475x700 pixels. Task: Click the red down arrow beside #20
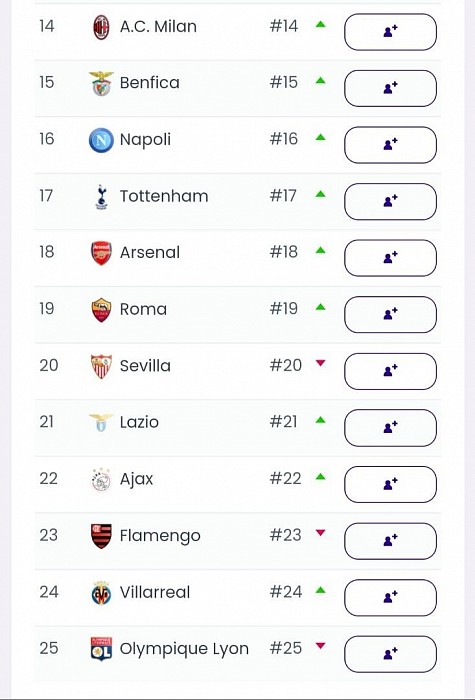(x=320, y=363)
